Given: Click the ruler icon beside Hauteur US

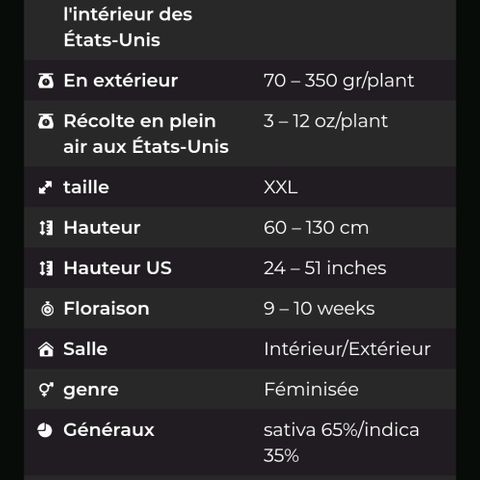Looking at the screenshot, I should point(46,268).
